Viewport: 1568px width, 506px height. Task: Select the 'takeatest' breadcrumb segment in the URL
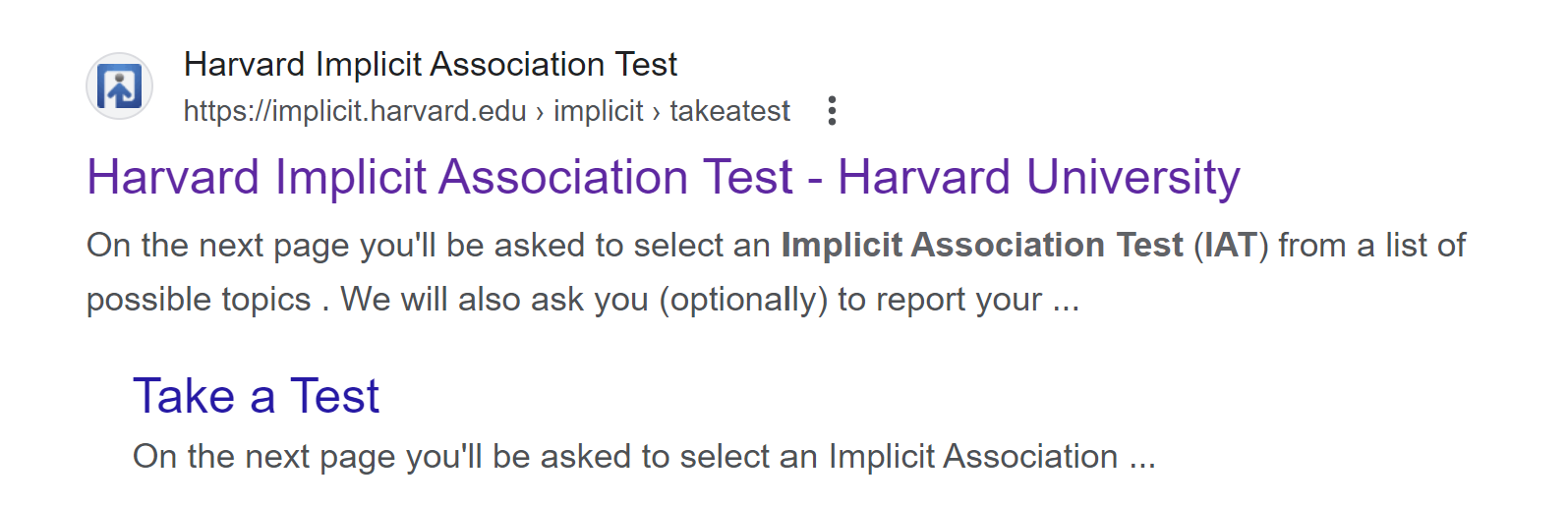729,111
